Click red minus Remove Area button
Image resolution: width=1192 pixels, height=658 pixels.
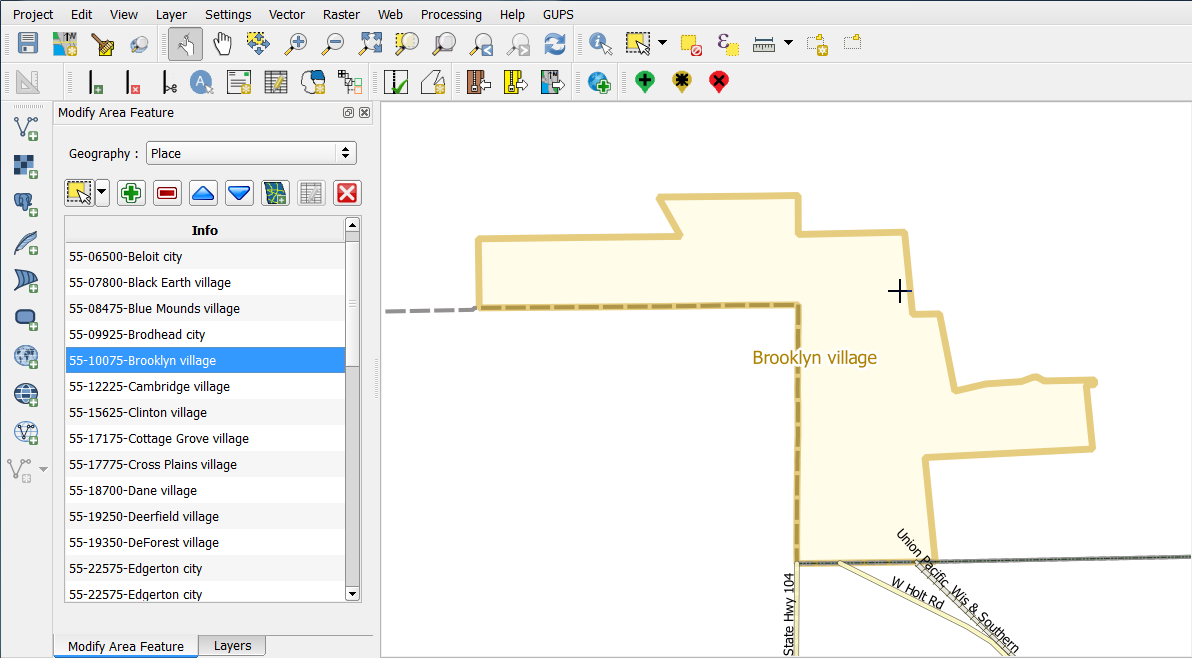167,193
